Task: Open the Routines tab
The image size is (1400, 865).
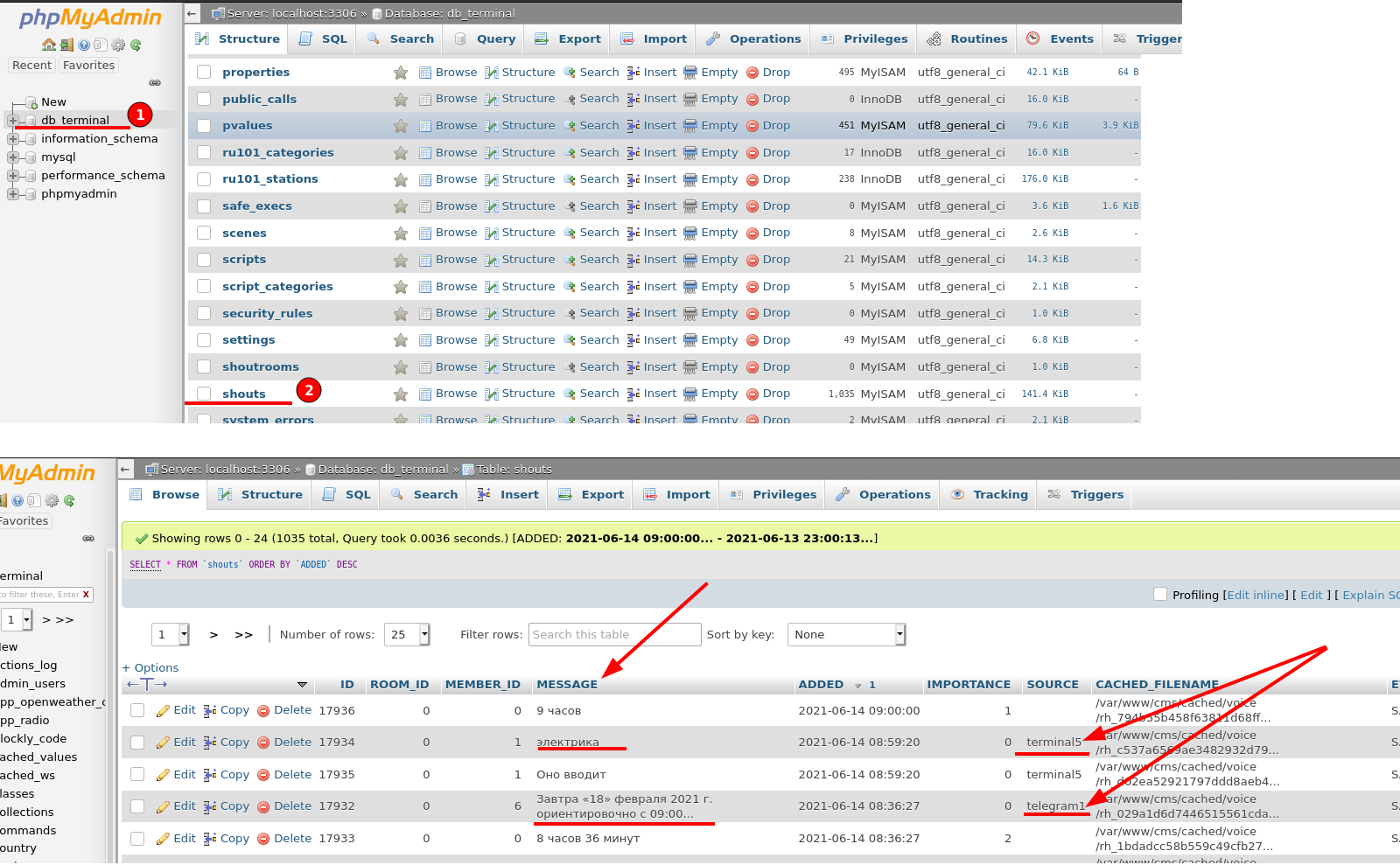Action: click(x=967, y=39)
